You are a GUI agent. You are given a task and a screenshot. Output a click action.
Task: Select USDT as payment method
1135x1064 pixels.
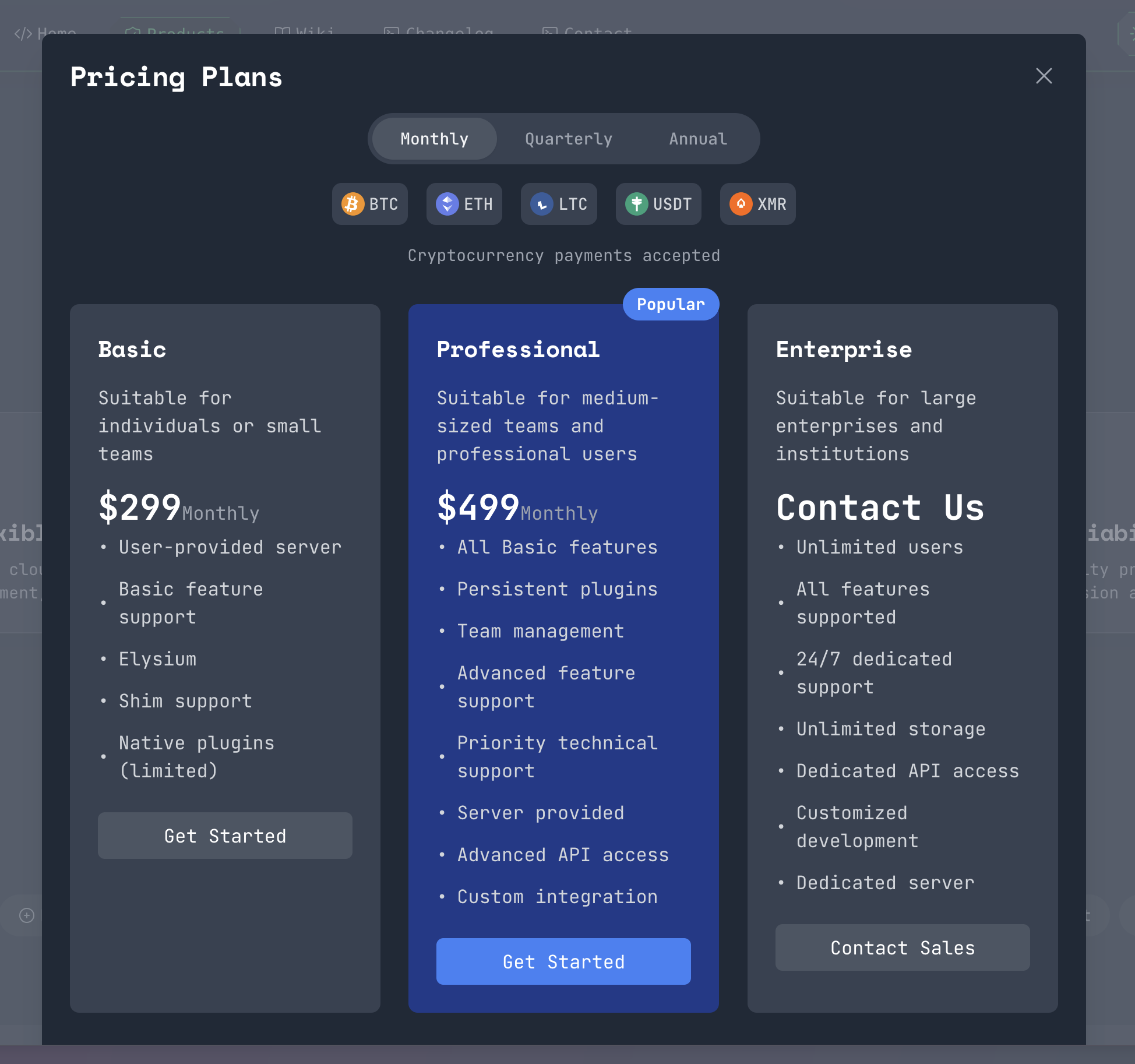coord(658,204)
